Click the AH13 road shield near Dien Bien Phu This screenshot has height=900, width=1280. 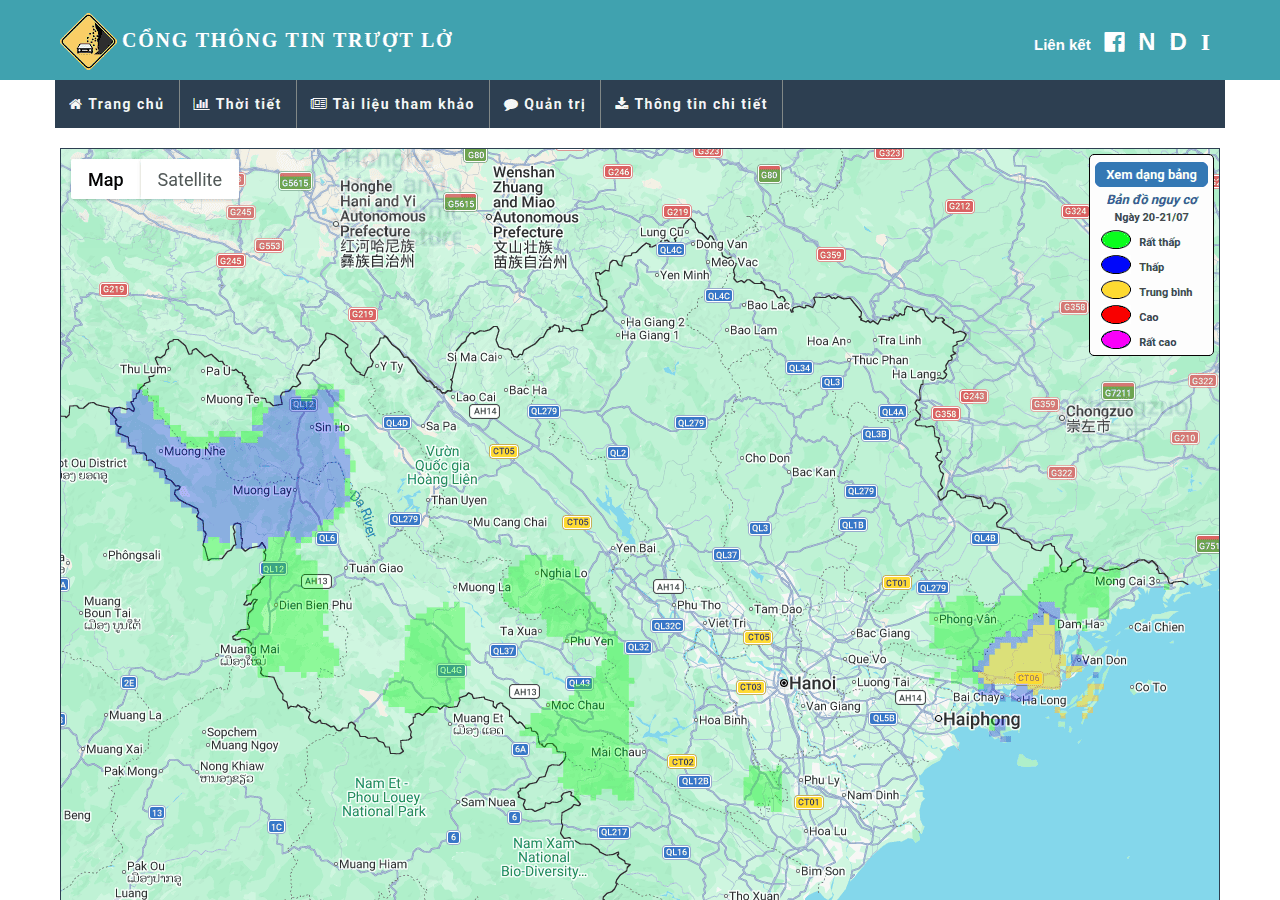click(316, 581)
